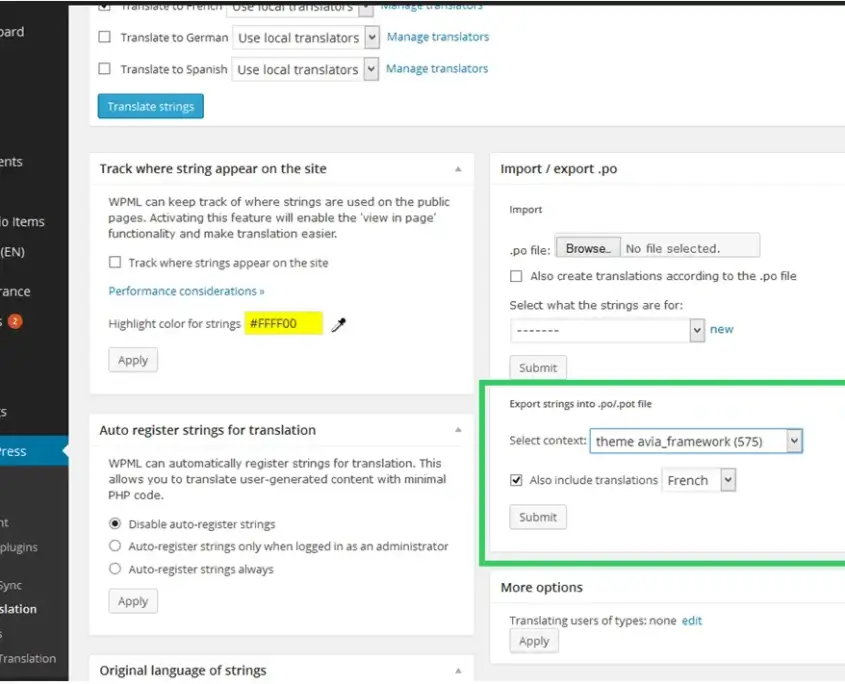Tick Also create translations according to .po

pos(516,276)
